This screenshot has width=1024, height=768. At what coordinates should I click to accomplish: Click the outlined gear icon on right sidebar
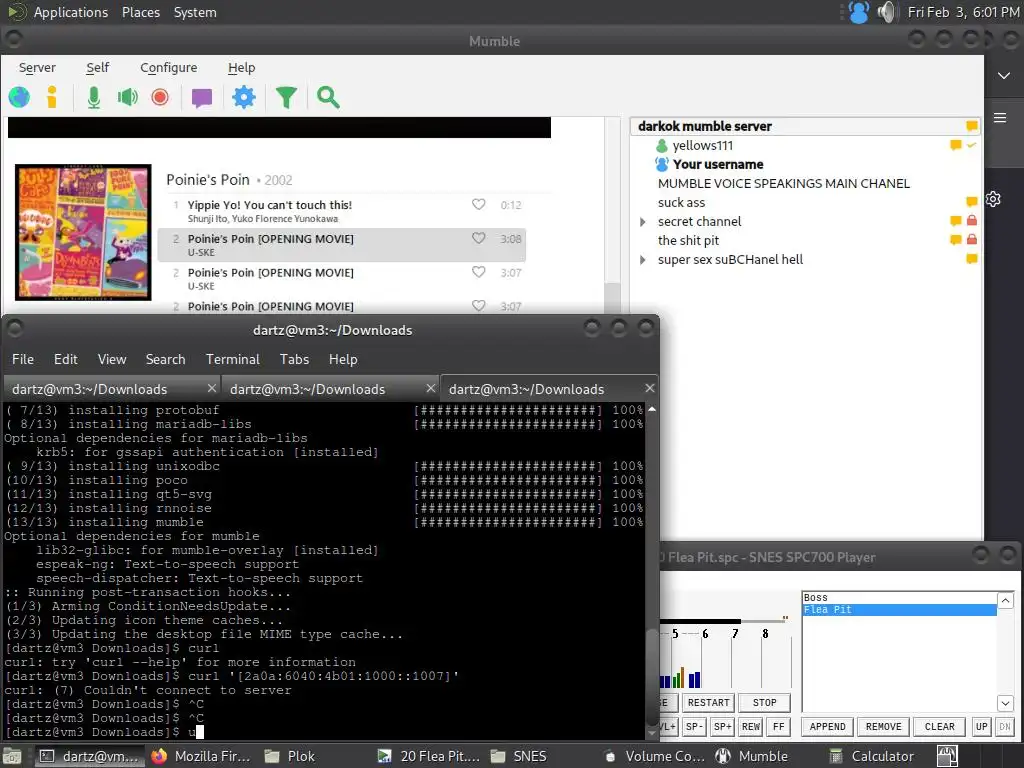(993, 199)
